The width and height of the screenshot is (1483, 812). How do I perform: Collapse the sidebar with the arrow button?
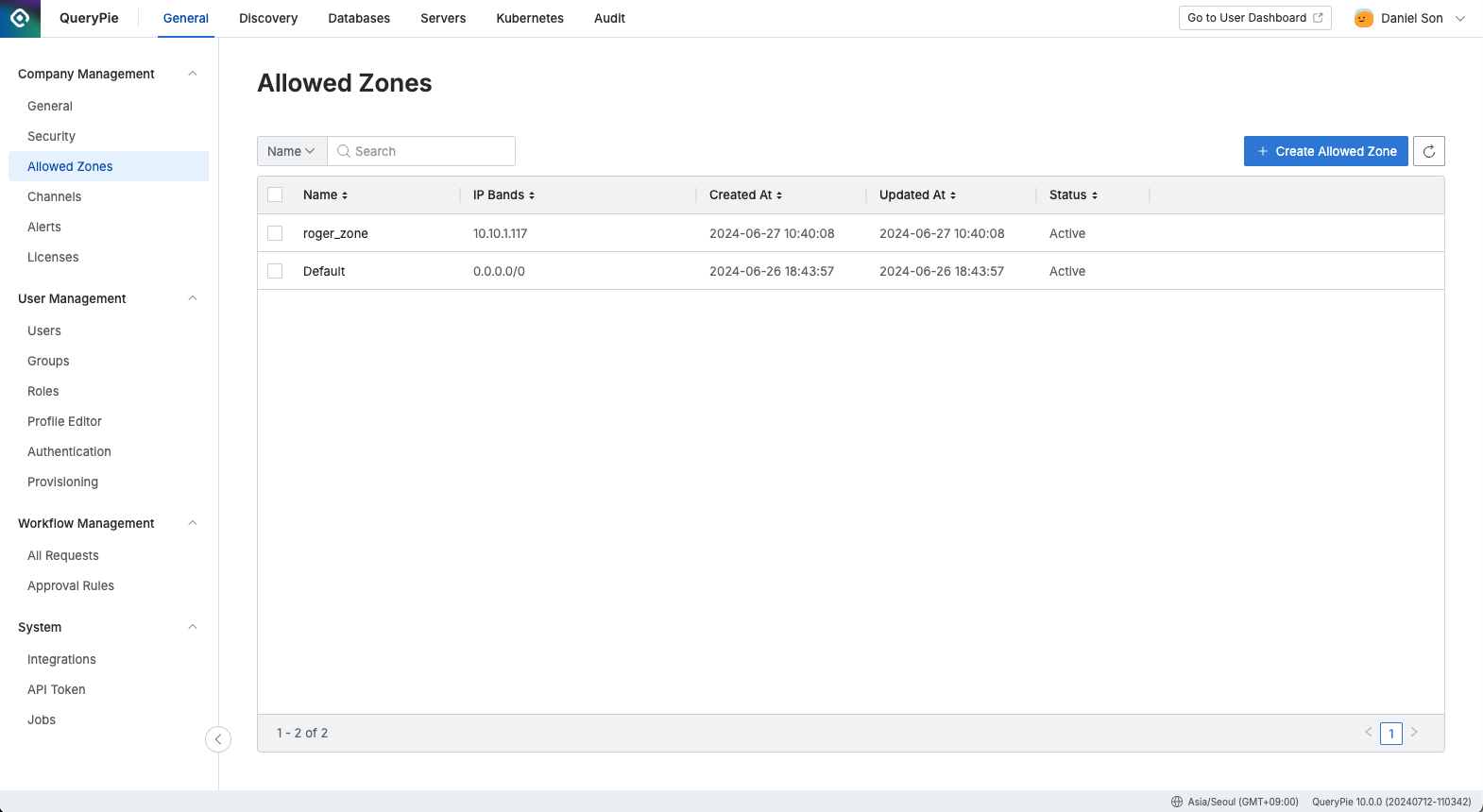click(x=218, y=739)
